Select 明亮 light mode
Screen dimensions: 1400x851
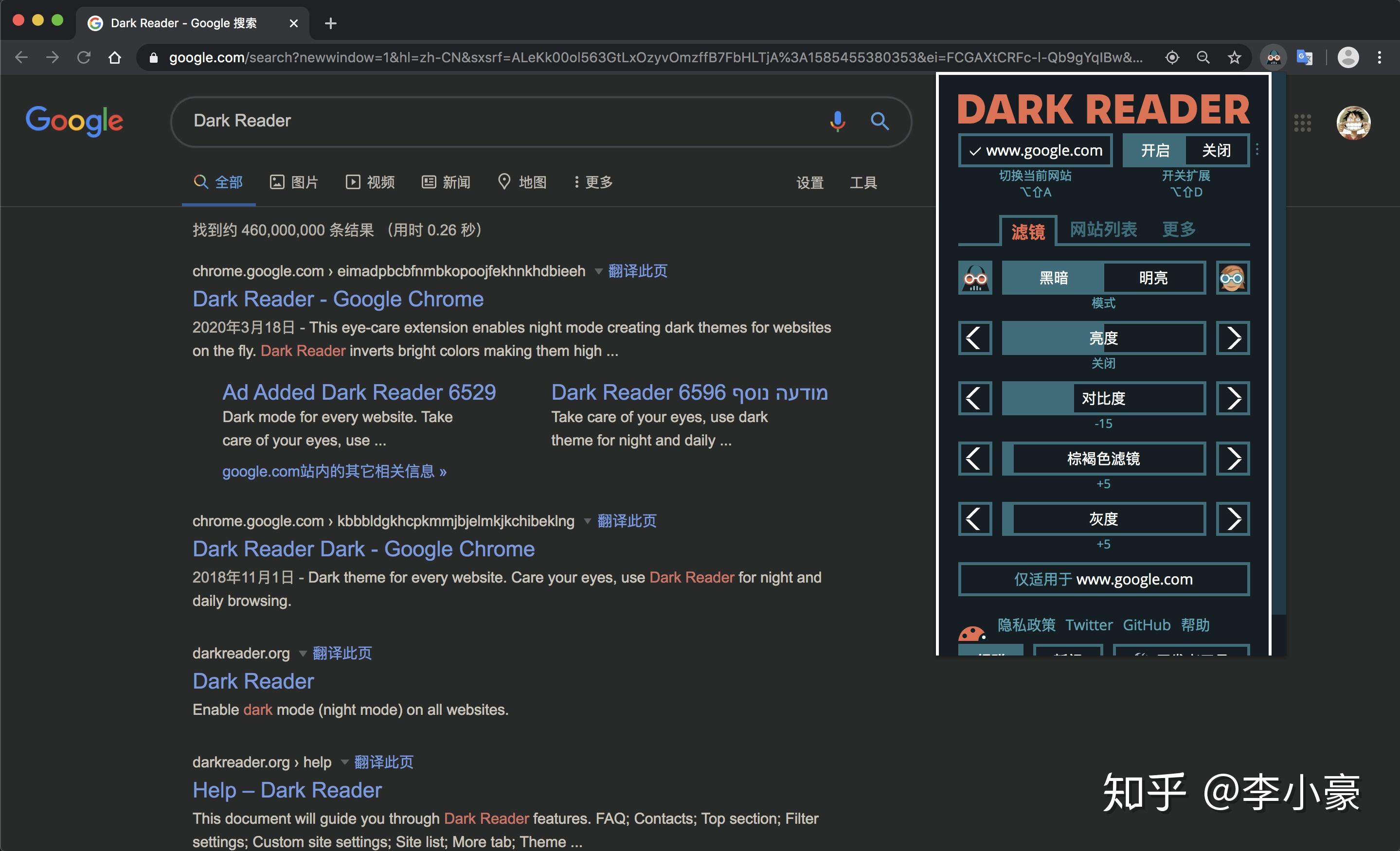[1153, 278]
